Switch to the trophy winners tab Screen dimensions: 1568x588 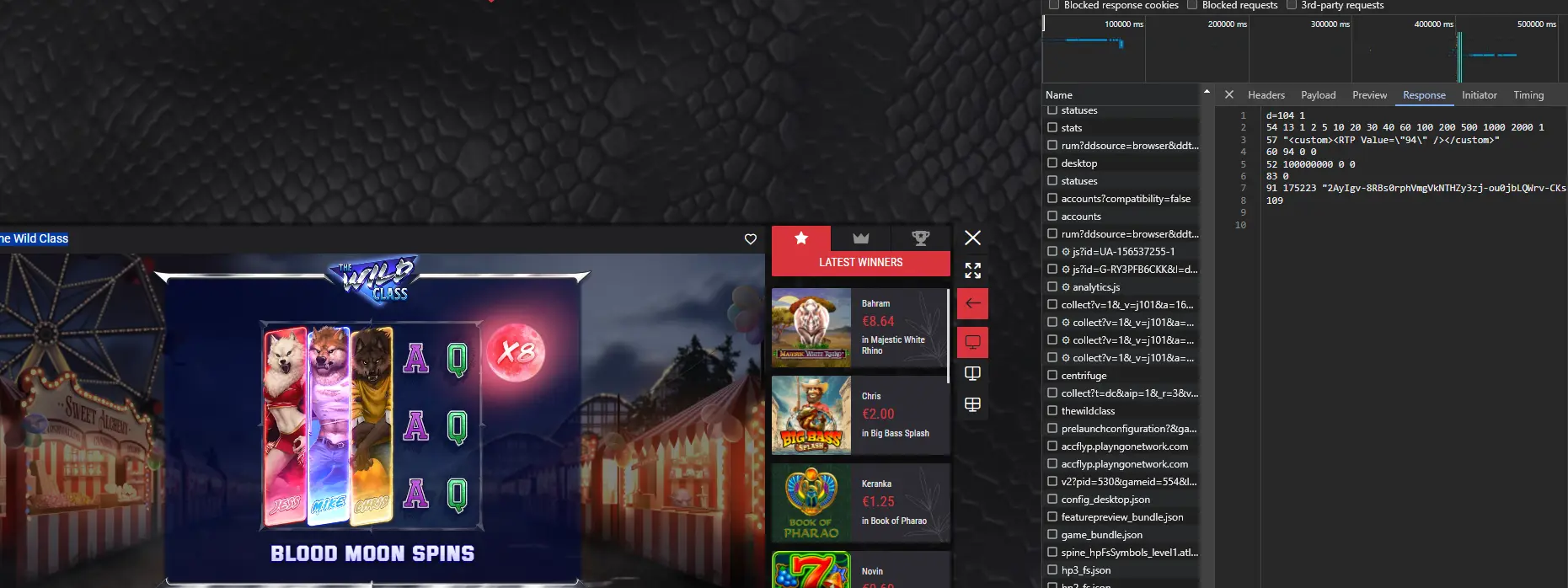(920, 238)
